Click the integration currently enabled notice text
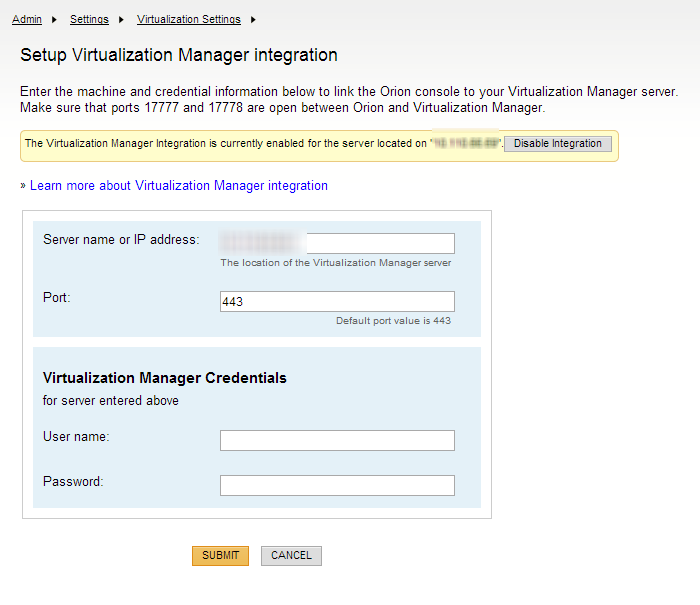Image resolution: width=700 pixels, height=605 pixels. 263,143
